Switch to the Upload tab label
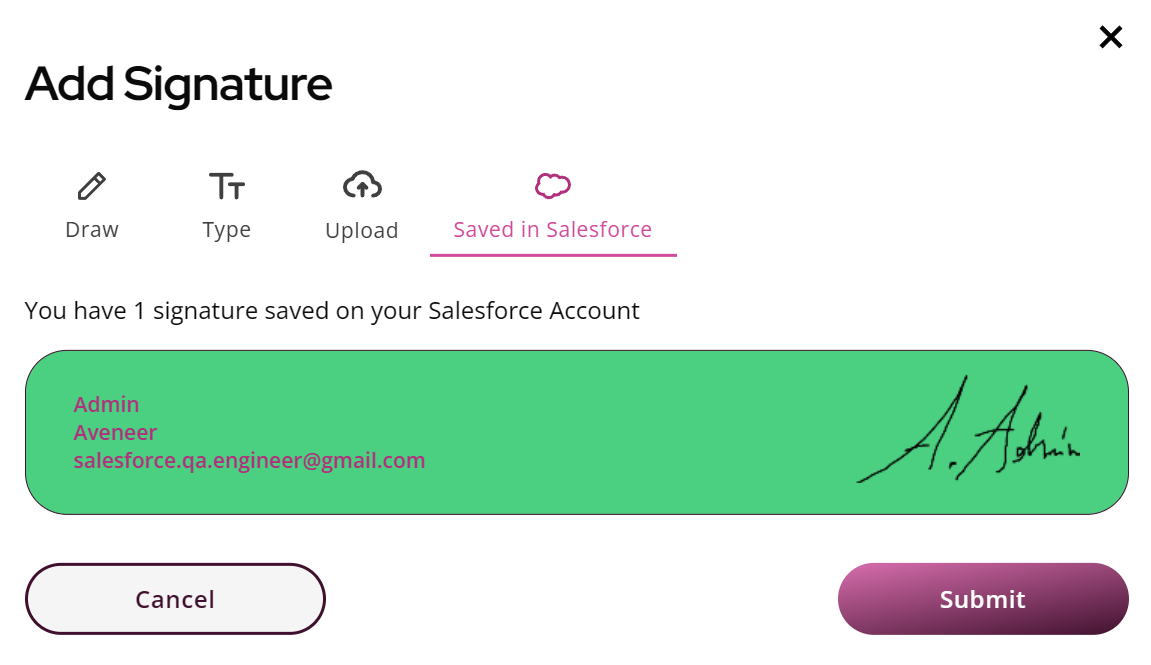Image resolution: width=1151 pixels, height=665 pixels. click(362, 230)
